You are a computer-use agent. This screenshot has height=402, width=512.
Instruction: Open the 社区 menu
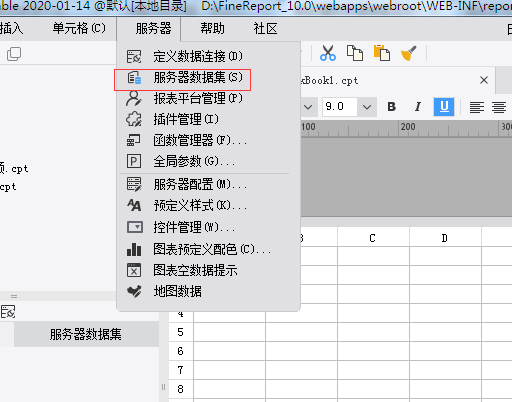coord(265,29)
